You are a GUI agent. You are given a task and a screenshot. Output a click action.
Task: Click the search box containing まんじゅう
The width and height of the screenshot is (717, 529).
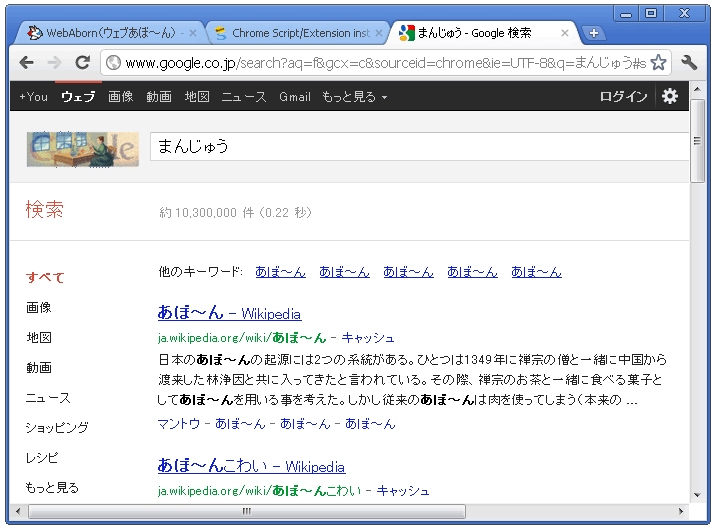[x=419, y=146]
